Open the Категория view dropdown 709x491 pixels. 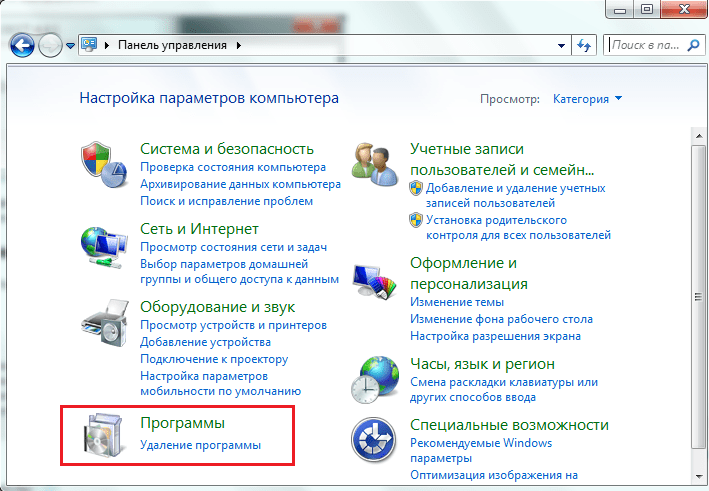587,99
